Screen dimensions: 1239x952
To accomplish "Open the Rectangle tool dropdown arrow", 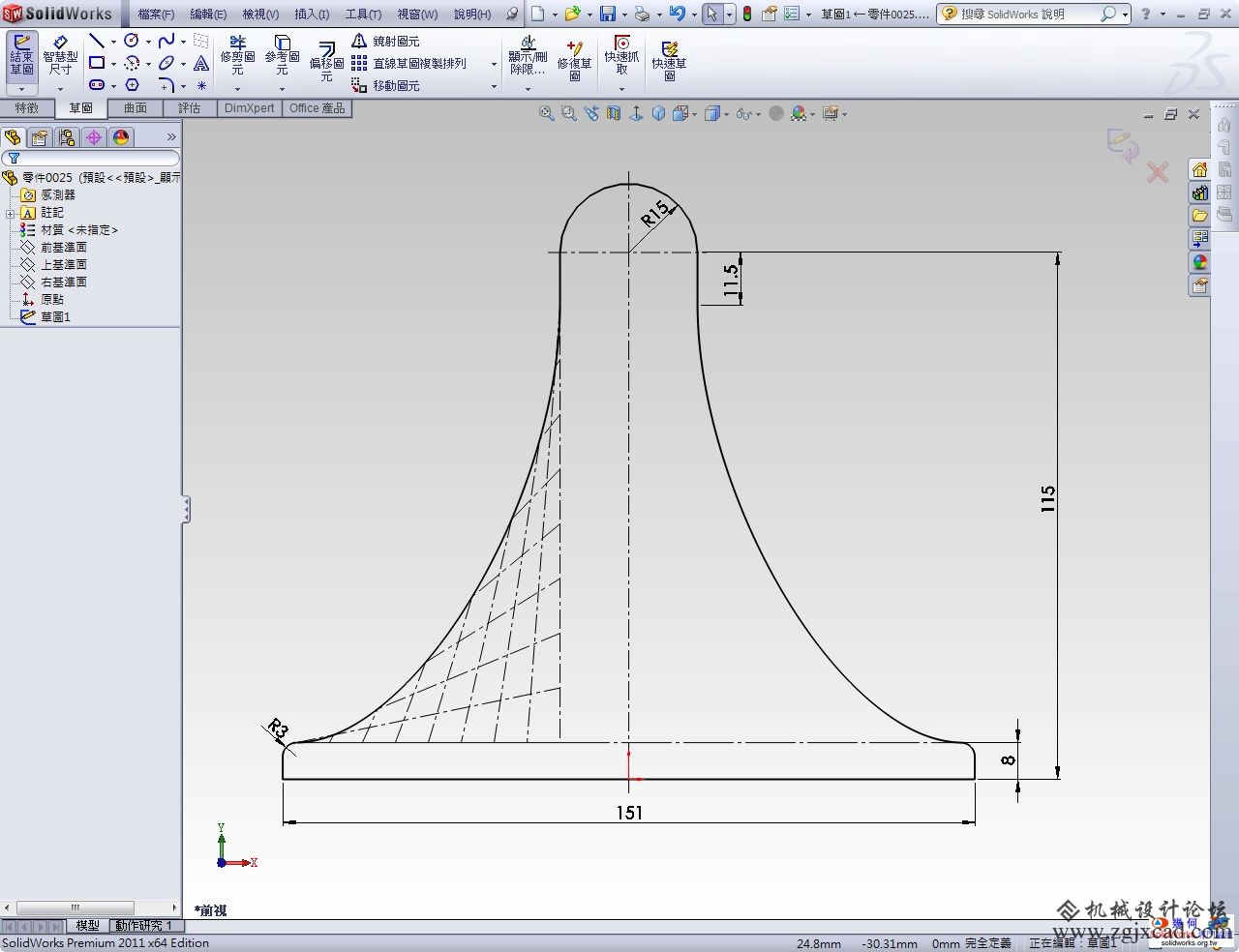I will (113, 64).
